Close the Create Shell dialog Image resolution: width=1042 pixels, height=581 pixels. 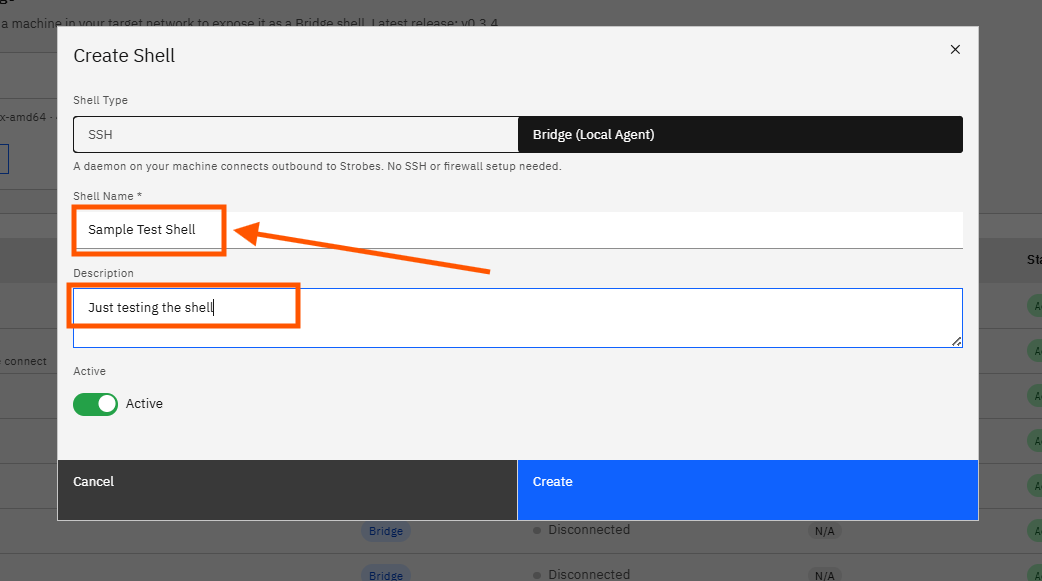coord(955,49)
